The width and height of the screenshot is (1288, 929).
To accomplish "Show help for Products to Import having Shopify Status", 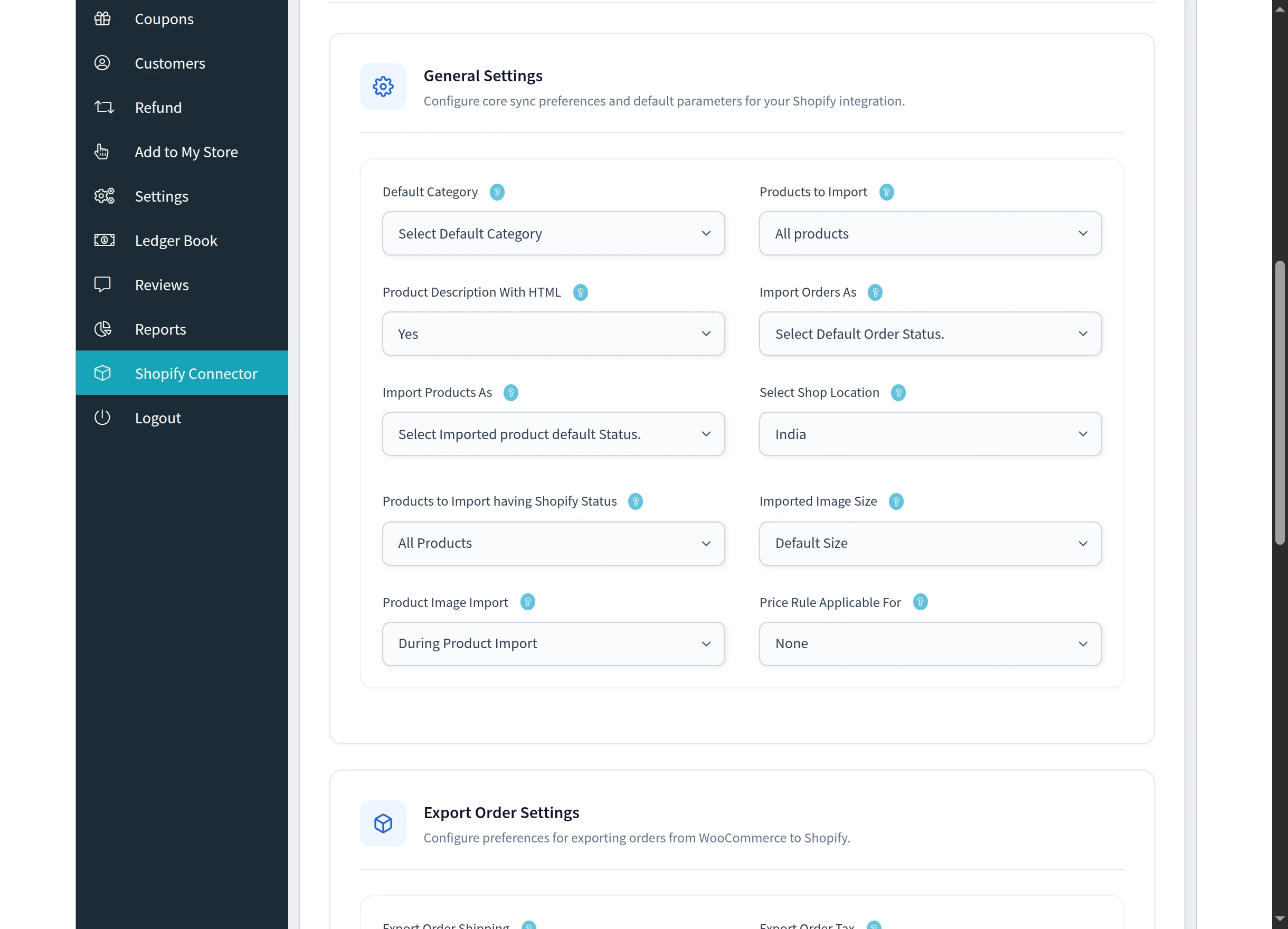I will tap(636, 501).
